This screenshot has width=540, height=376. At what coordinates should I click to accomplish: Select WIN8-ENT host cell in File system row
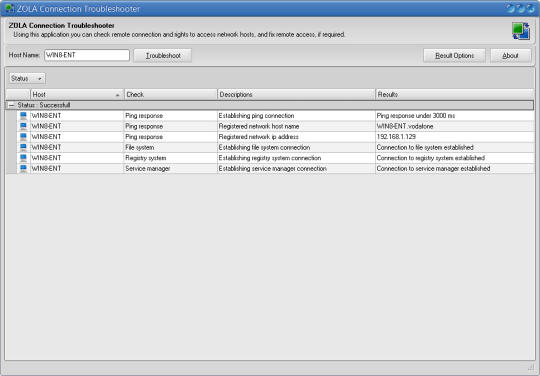click(77, 147)
